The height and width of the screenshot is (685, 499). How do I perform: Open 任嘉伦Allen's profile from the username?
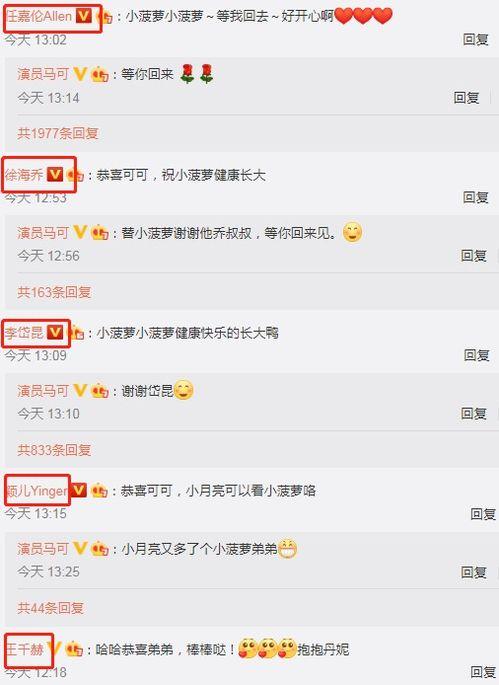click(39, 17)
